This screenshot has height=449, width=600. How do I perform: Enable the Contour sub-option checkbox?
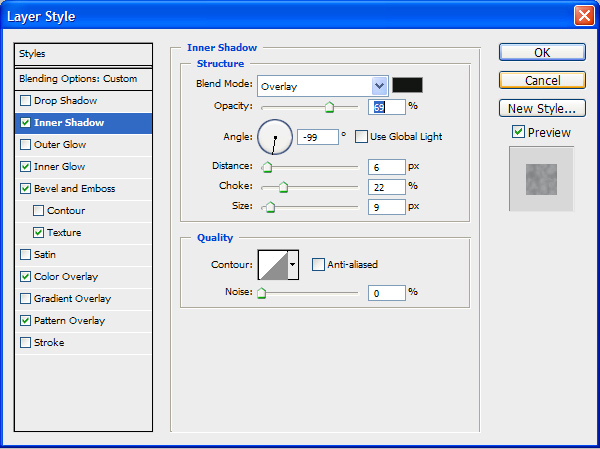38,211
